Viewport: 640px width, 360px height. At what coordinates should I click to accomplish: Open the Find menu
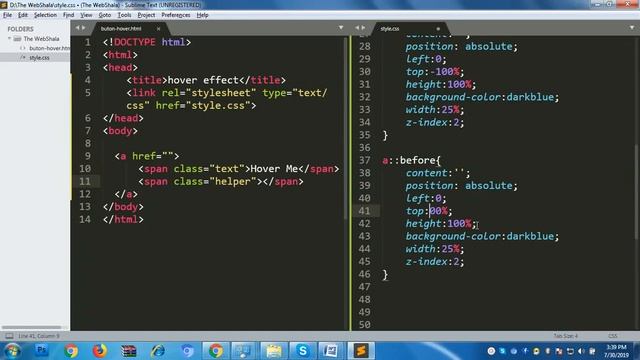69,15
